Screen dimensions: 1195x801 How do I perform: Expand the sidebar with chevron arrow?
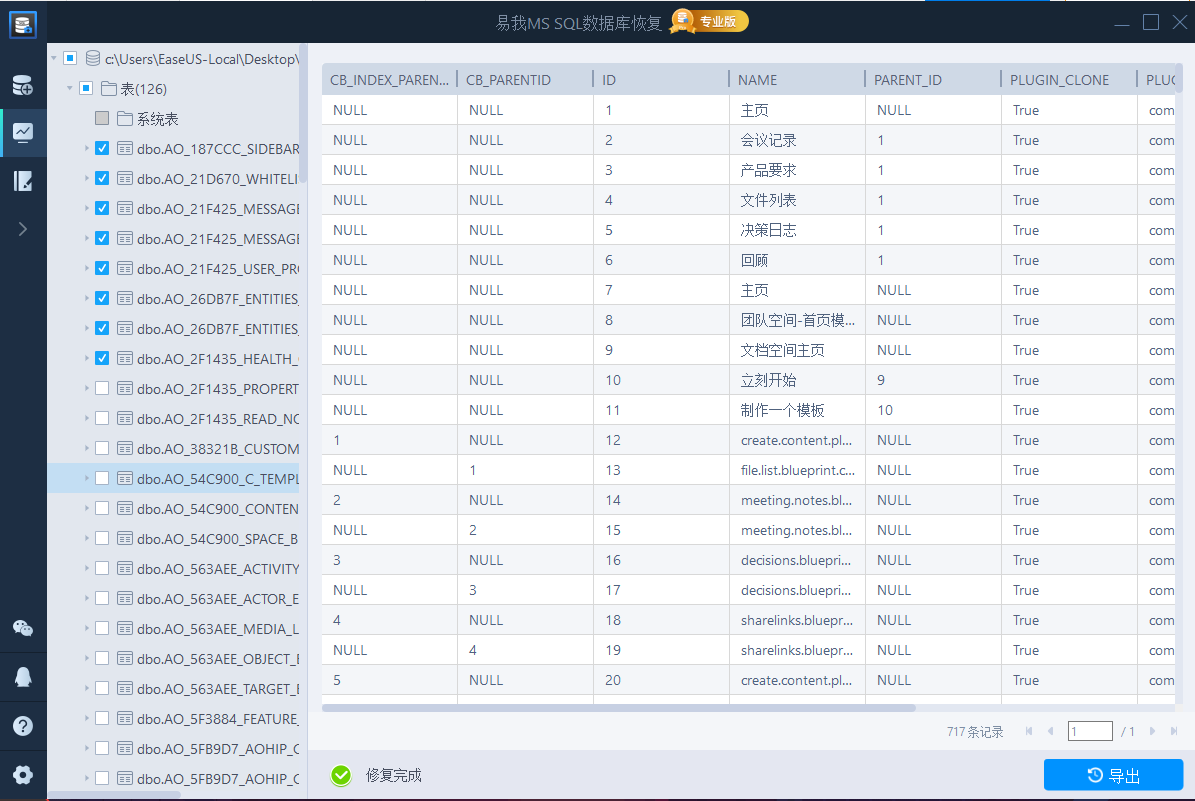22,229
